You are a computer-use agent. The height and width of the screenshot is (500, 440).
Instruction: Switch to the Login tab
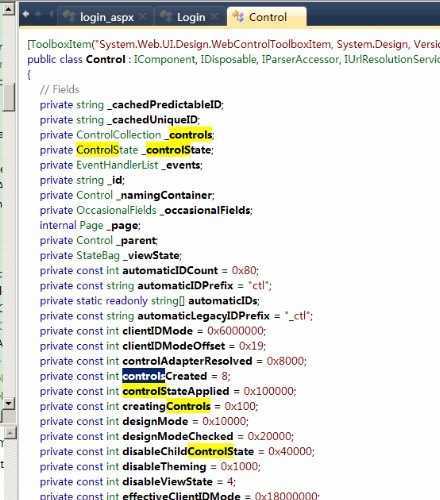[x=191, y=17]
